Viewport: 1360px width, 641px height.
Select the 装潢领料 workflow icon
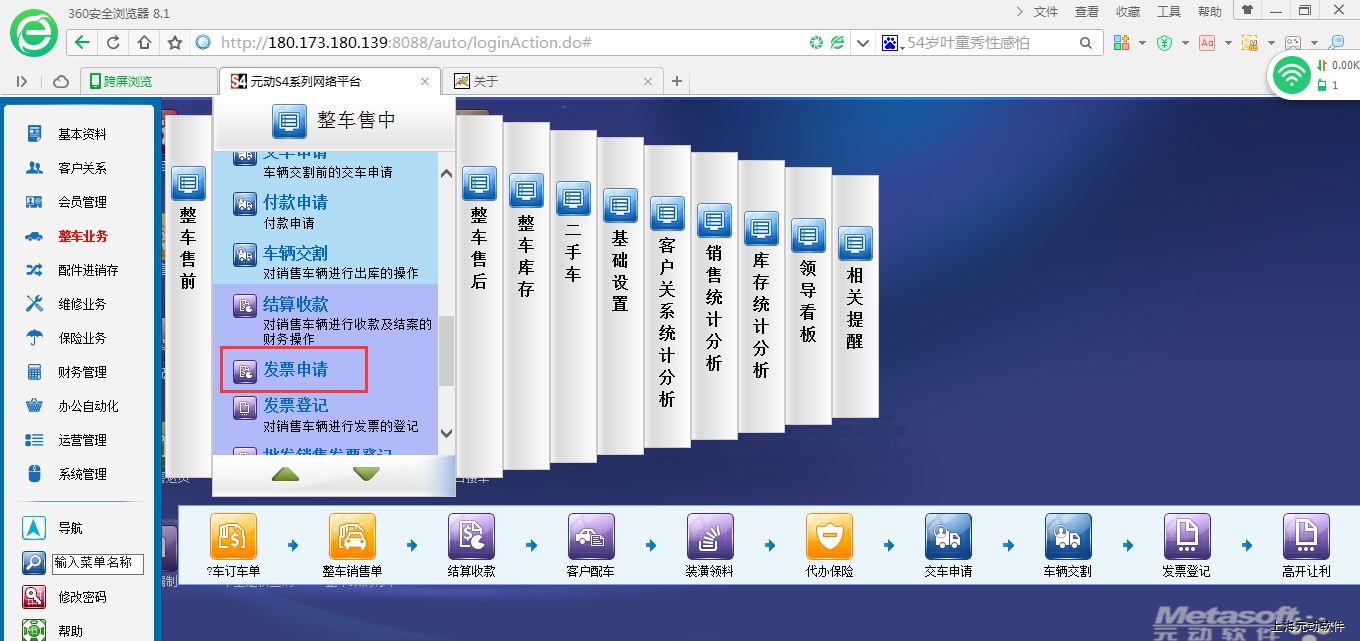710,537
